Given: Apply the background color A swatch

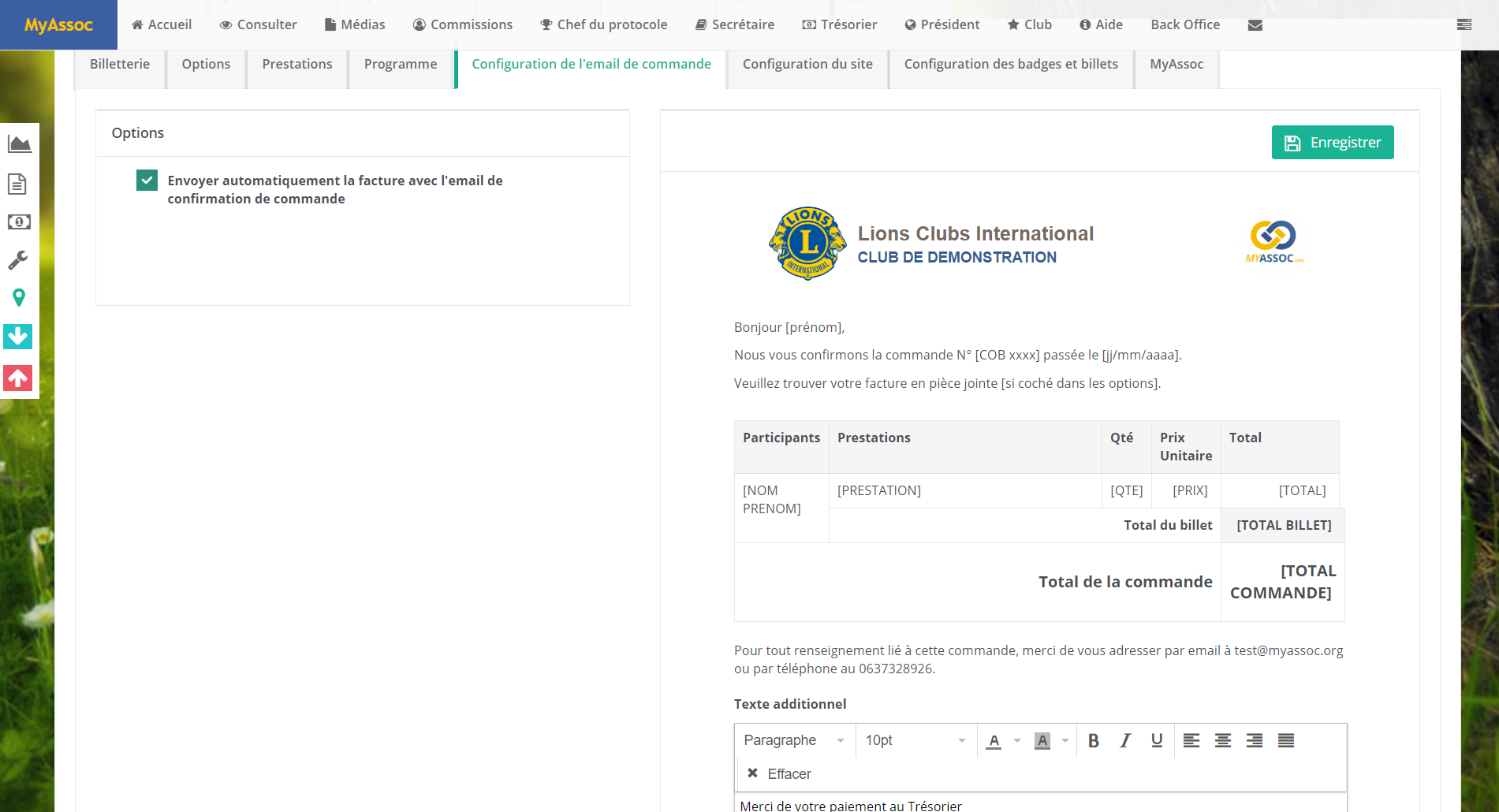Looking at the screenshot, I should (1042, 740).
